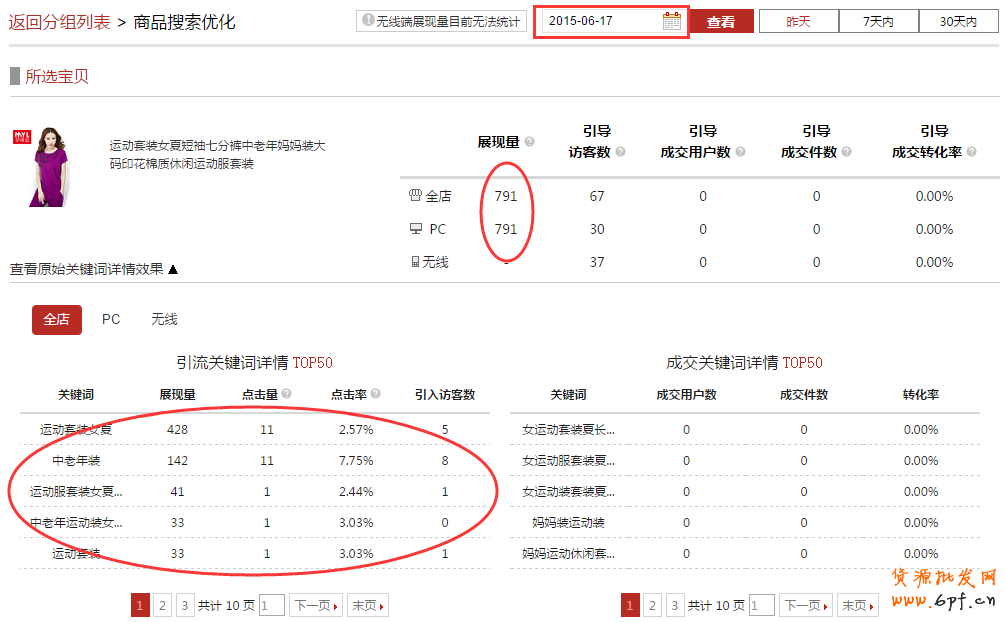
Task: Select the 昨天 date range option
Action: (x=798, y=21)
